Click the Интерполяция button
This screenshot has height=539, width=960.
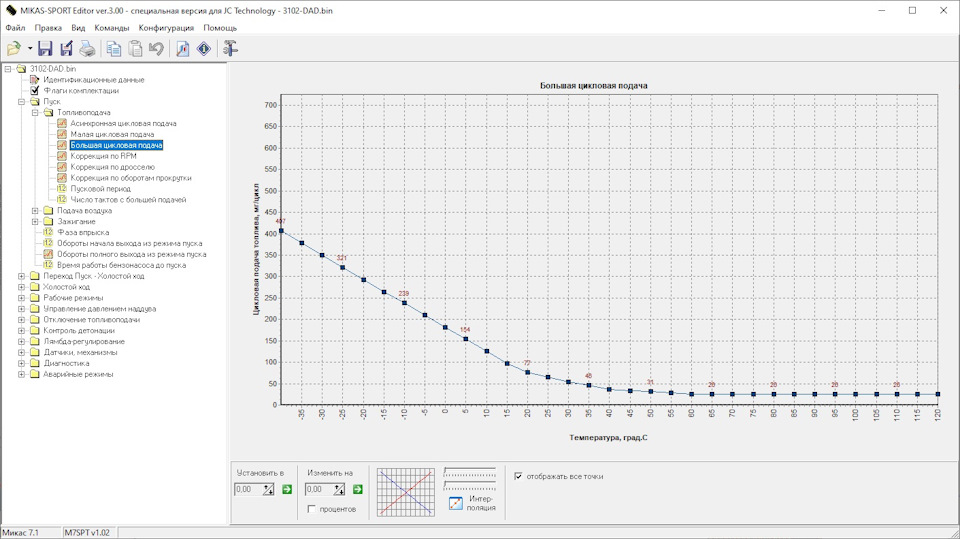tap(471, 503)
